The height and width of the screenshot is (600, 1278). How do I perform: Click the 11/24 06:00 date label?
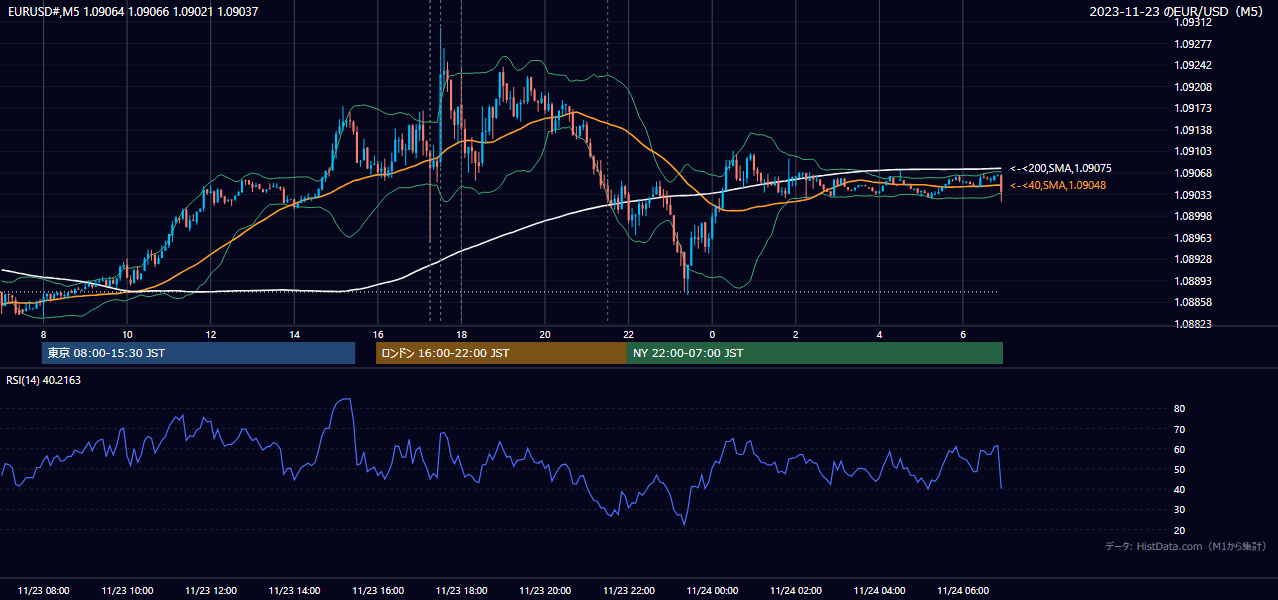[962, 591]
